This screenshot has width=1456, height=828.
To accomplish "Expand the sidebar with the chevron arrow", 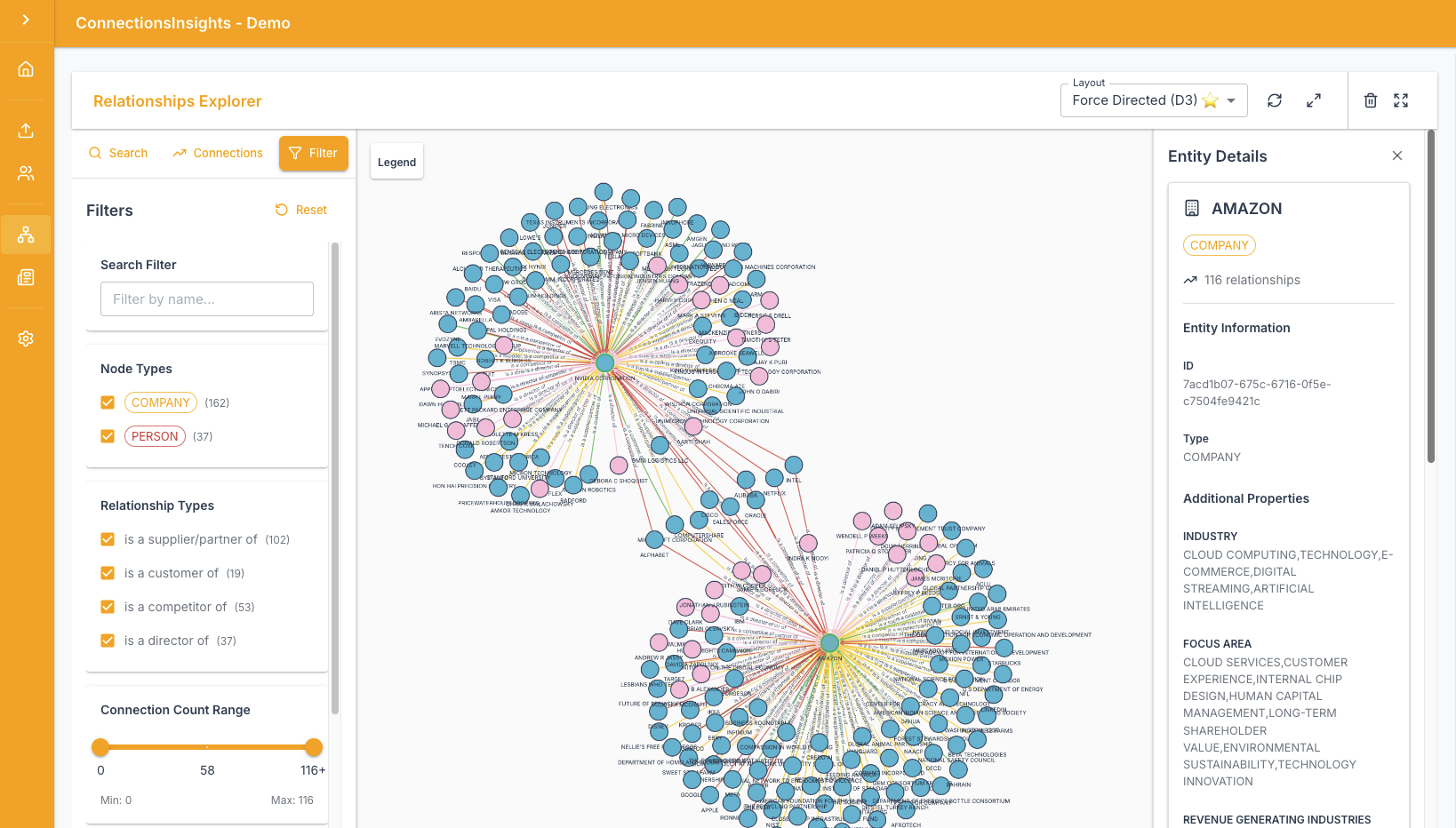I will pyautogui.click(x=26, y=20).
